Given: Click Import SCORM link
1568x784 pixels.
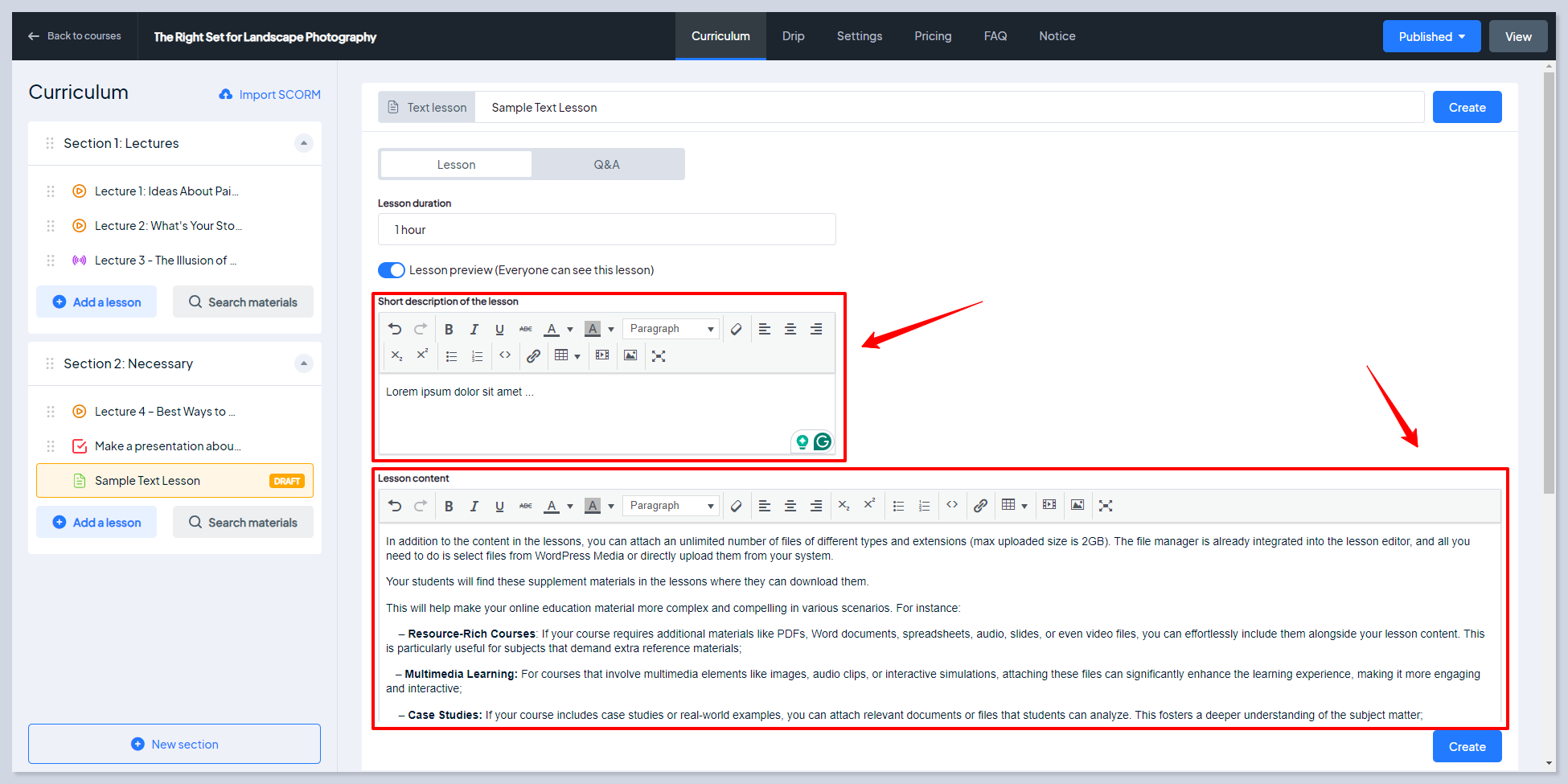Looking at the screenshot, I should pos(270,95).
